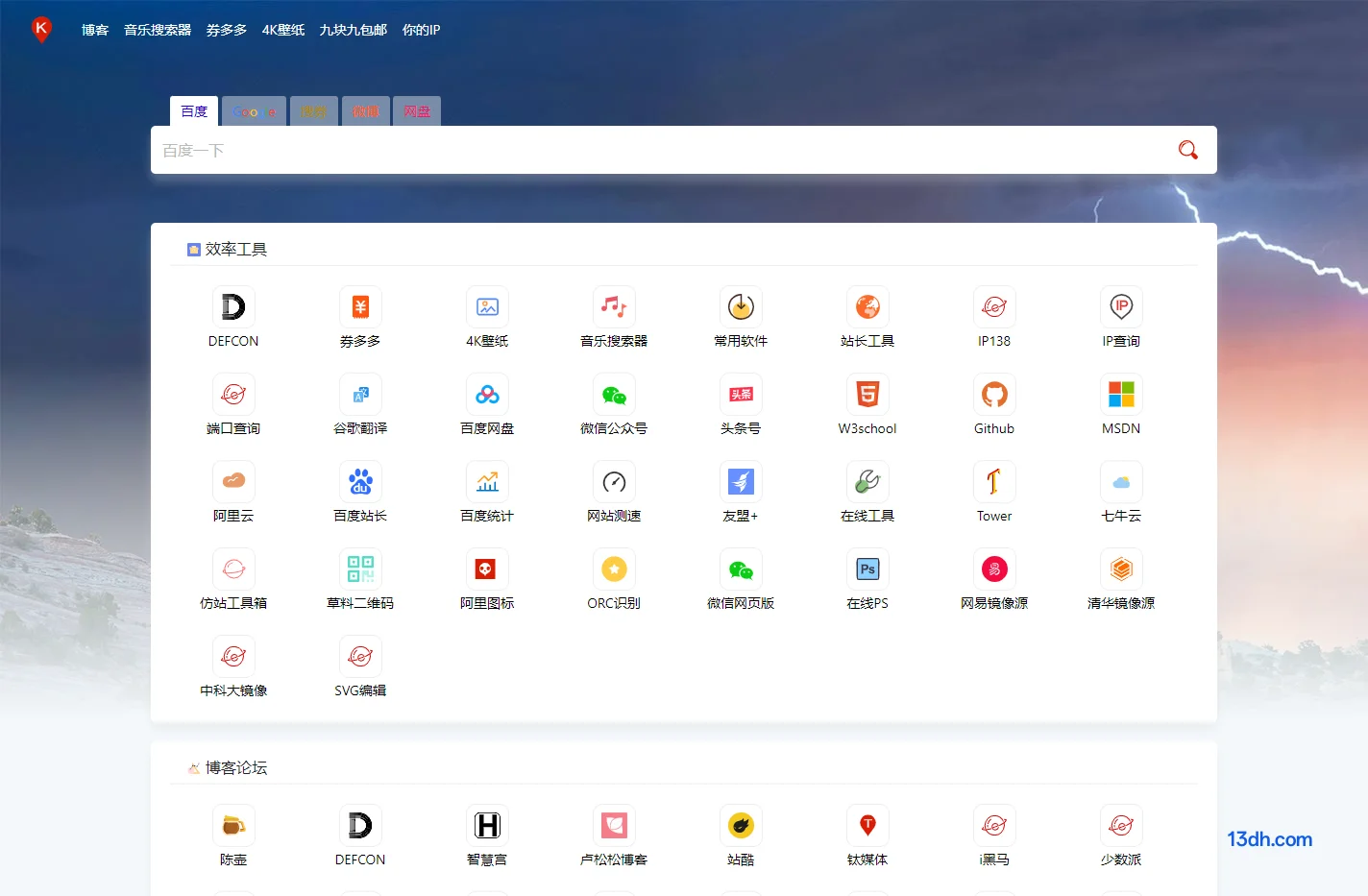Open the 头条号 icon
Viewport: 1368px width, 896px height.
click(741, 395)
